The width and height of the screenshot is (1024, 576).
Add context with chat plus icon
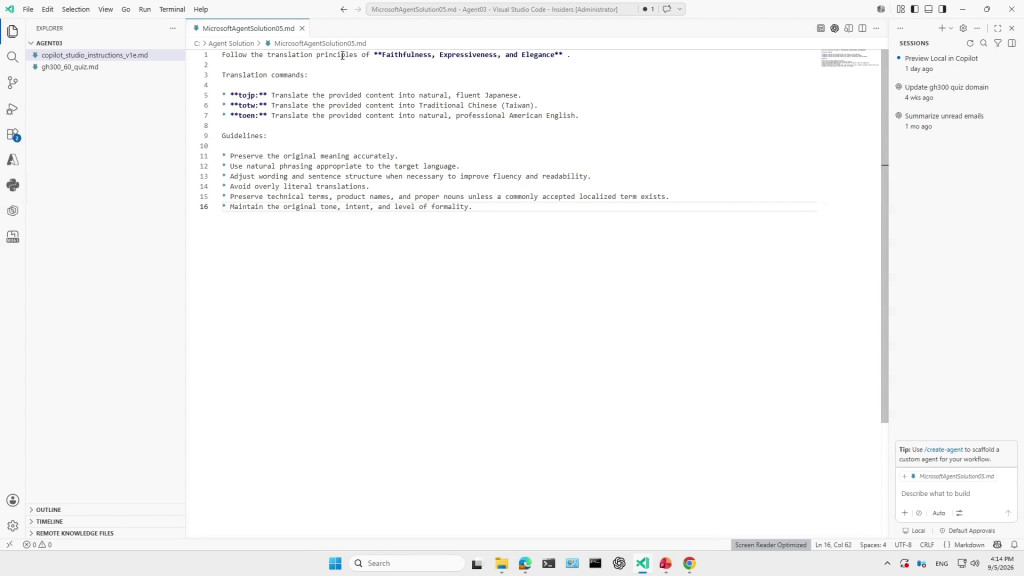904,513
